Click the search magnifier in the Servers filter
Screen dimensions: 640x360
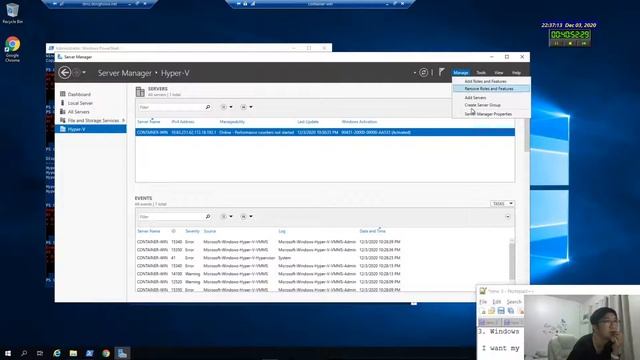click(208, 107)
